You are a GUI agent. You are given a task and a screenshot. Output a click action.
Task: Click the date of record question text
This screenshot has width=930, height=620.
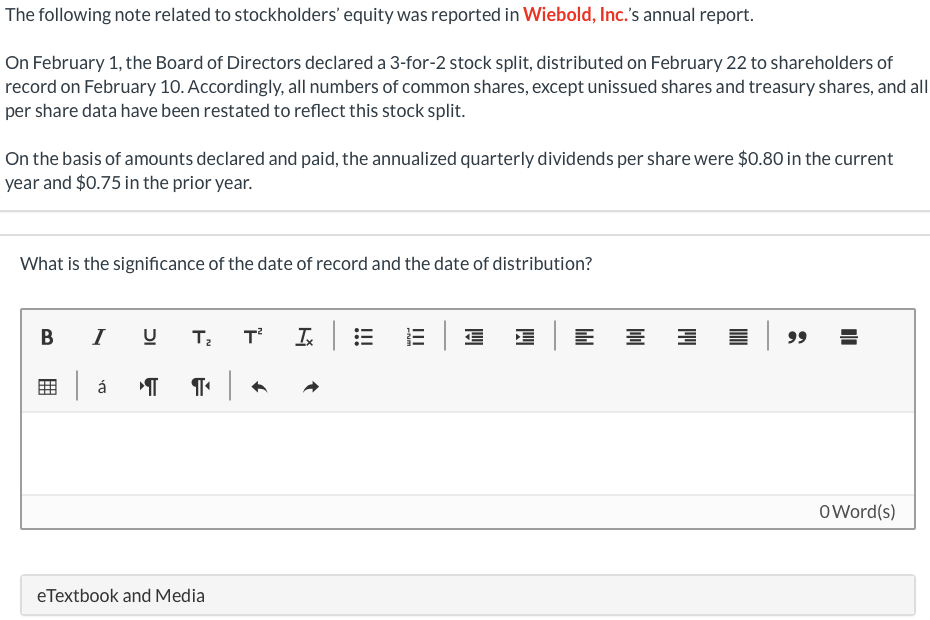(306, 263)
